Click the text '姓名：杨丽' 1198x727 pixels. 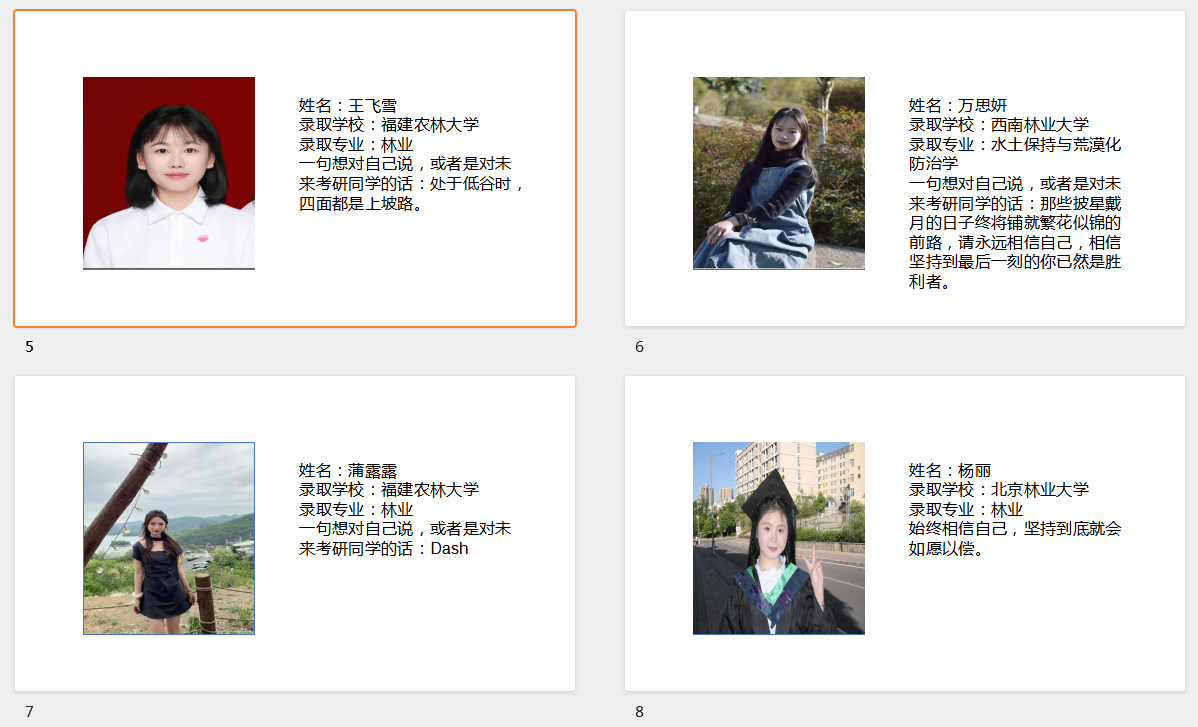950,470
